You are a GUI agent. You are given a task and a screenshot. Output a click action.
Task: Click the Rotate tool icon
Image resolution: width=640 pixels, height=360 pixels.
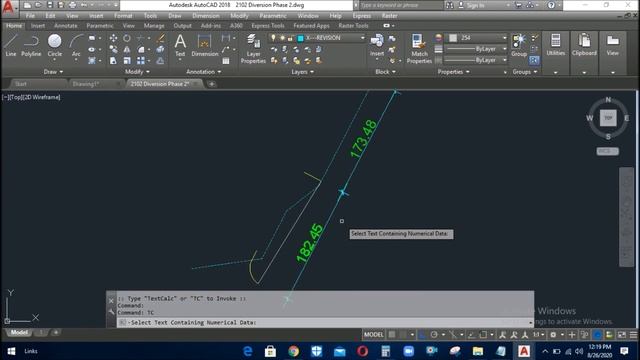(x=127, y=38)
